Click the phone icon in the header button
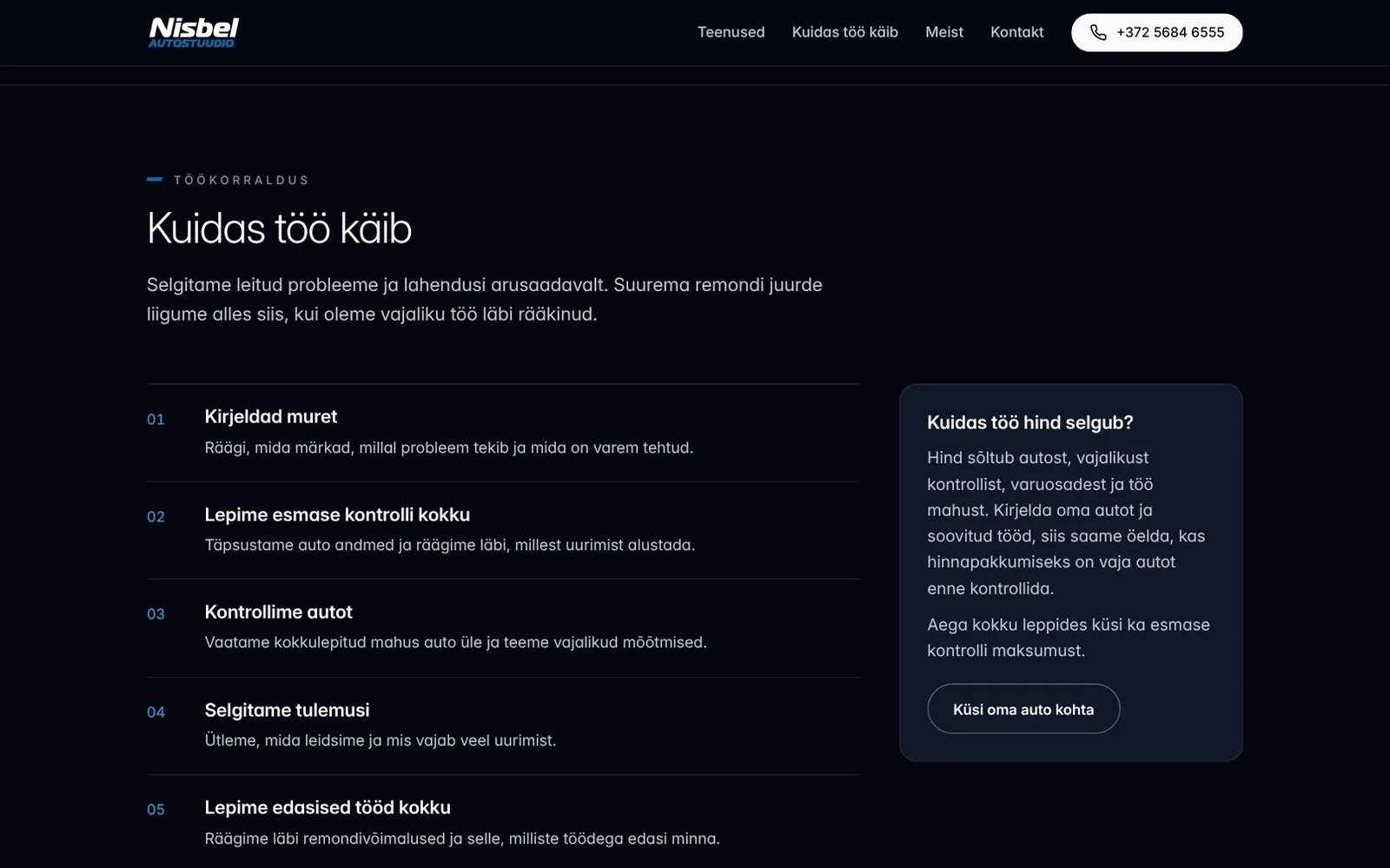The image size is (1390, 868). tap(1098, 32)
